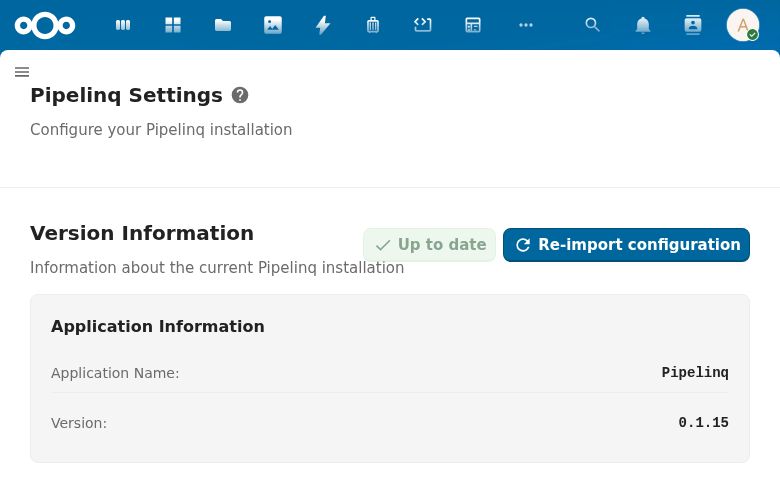Select the Pipelinq application name value

(695, 372)
